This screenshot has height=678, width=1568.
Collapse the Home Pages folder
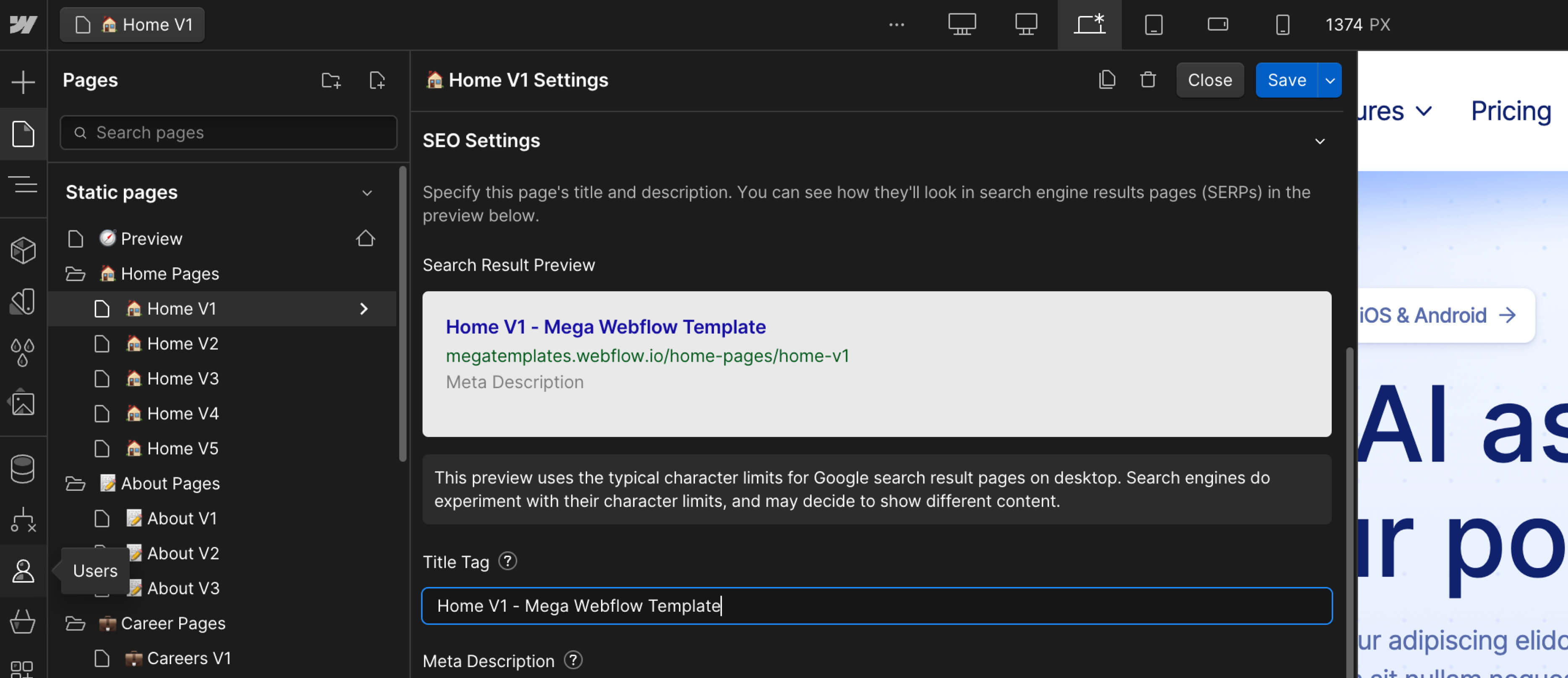point(76,274)
